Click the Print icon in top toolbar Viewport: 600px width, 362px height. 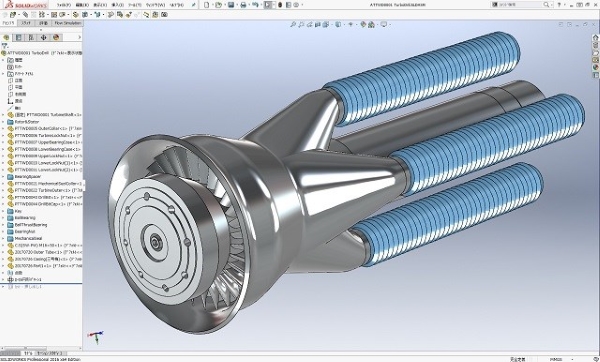click(243, 5)
